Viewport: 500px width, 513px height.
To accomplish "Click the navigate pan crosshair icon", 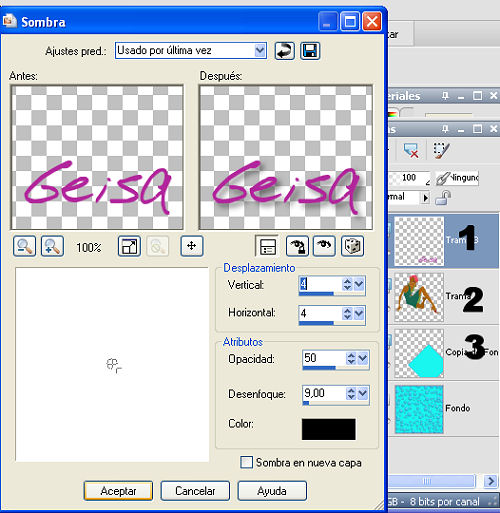I will pos(192,246).
